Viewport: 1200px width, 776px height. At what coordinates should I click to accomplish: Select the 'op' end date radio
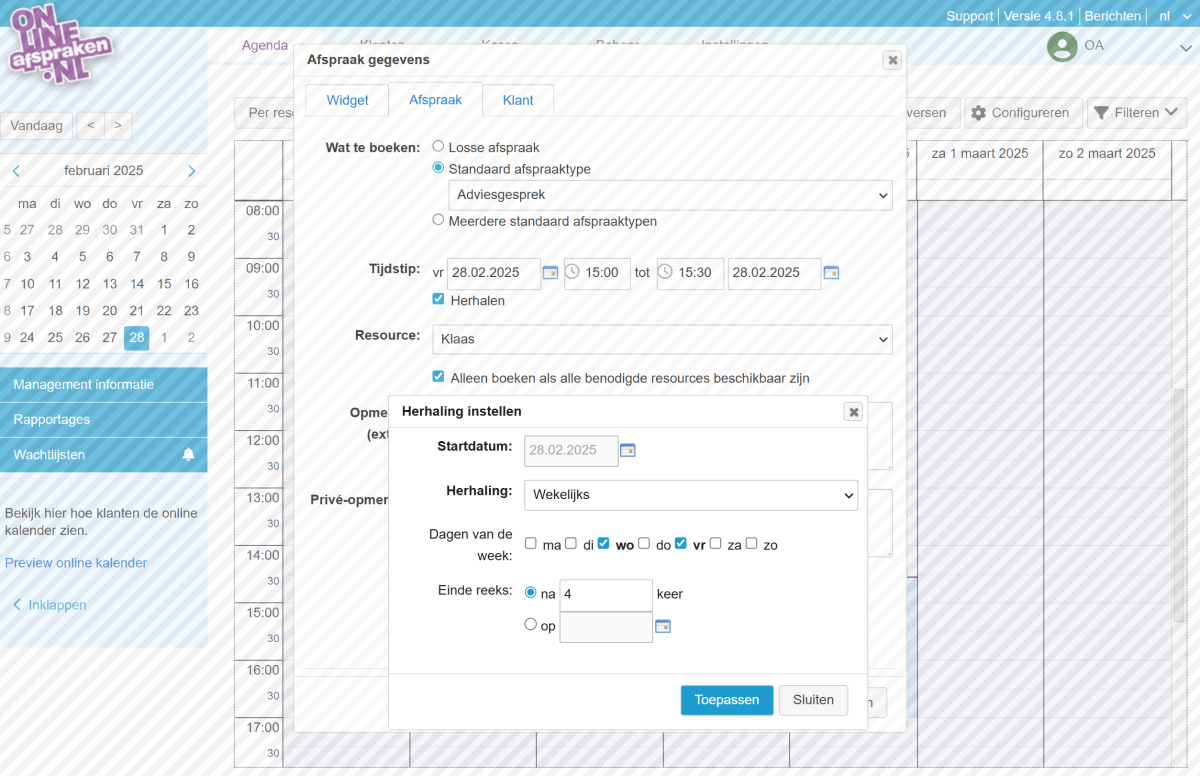pos(531,625)
